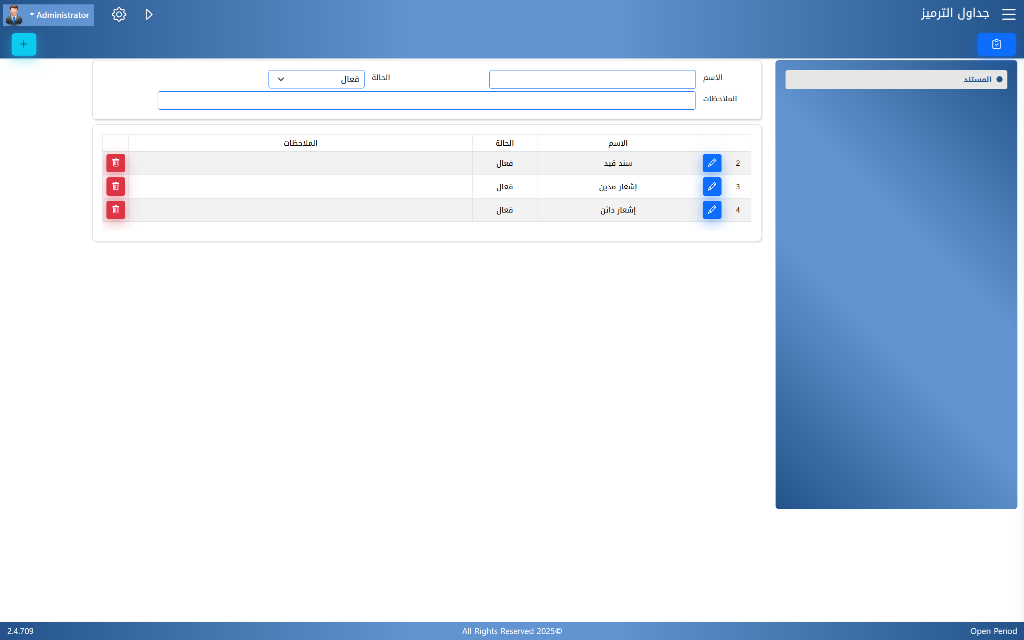Click the play triangle icon in header
1024x640 pixels.
click(x=149, y=15)
